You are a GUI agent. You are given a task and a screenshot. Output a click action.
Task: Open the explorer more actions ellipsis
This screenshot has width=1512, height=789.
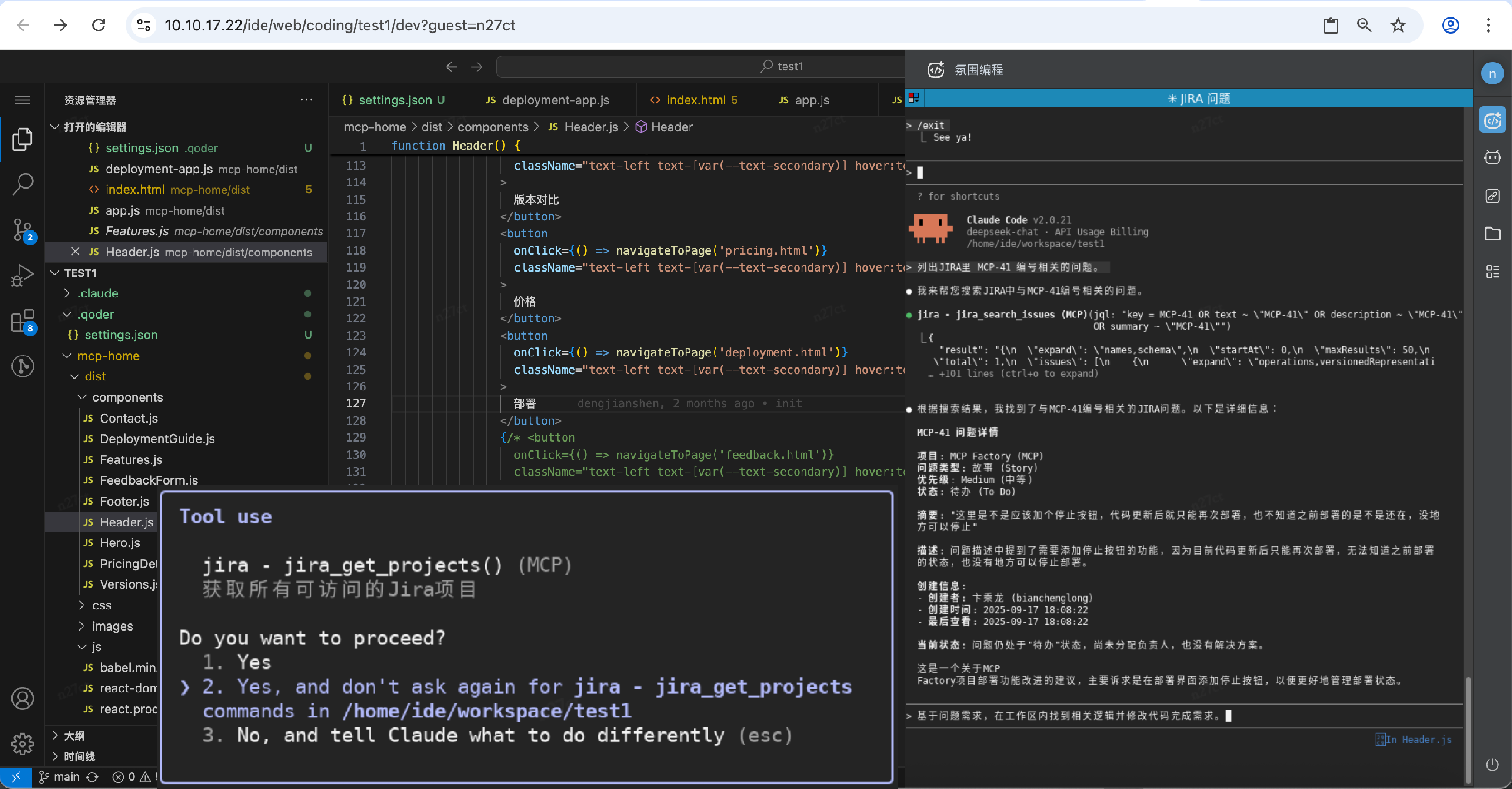(306, 100)
